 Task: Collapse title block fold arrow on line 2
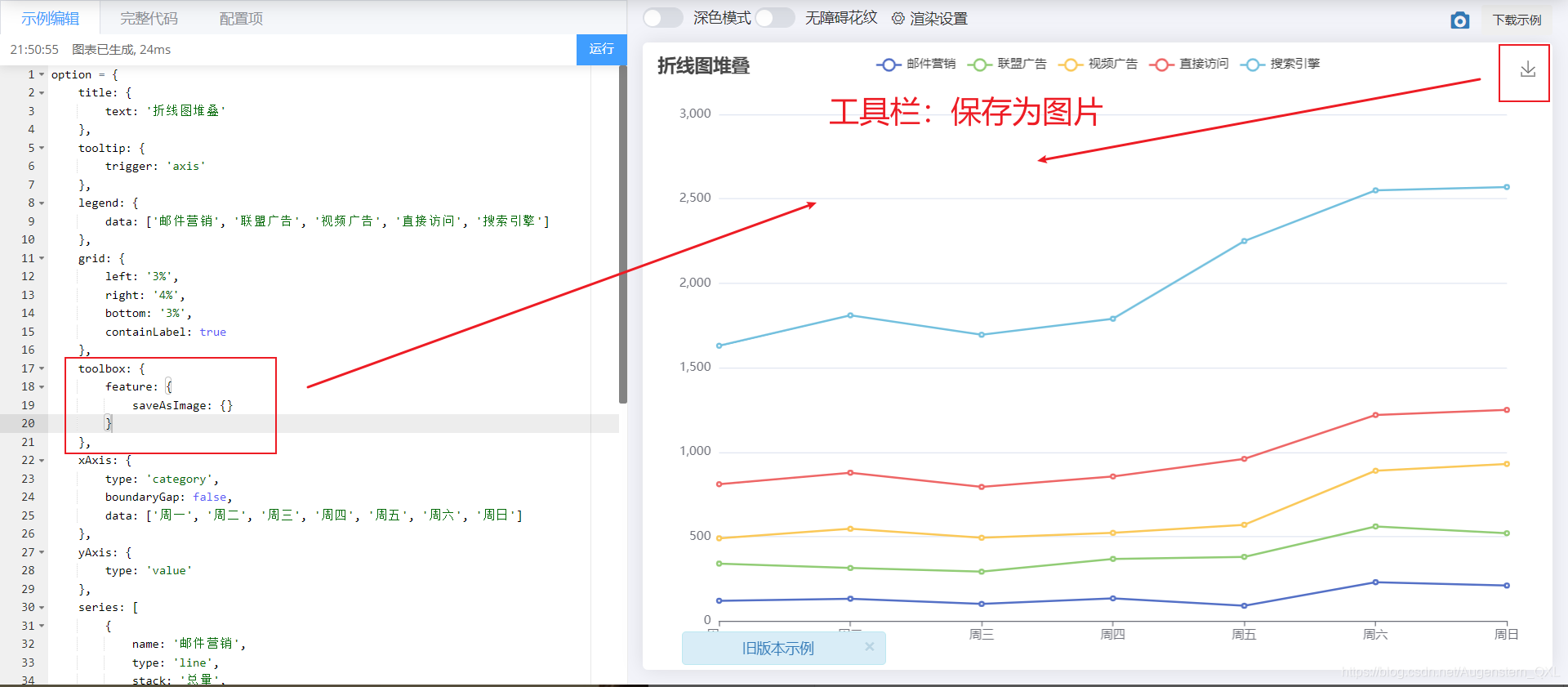tap(42, 93)
